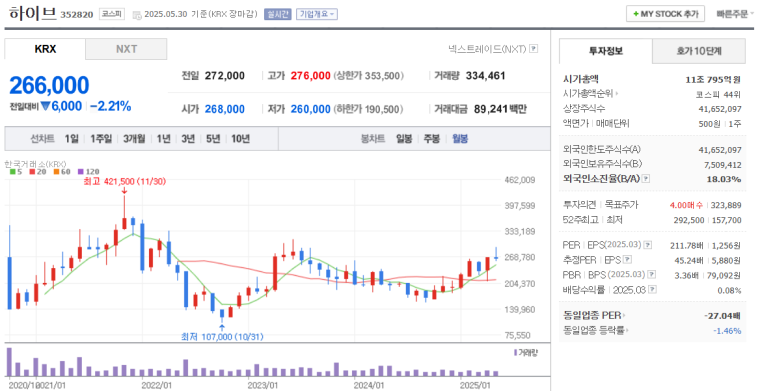
Task: Expand the 기업개요 dropdown
Action: (x=317, y=14)
